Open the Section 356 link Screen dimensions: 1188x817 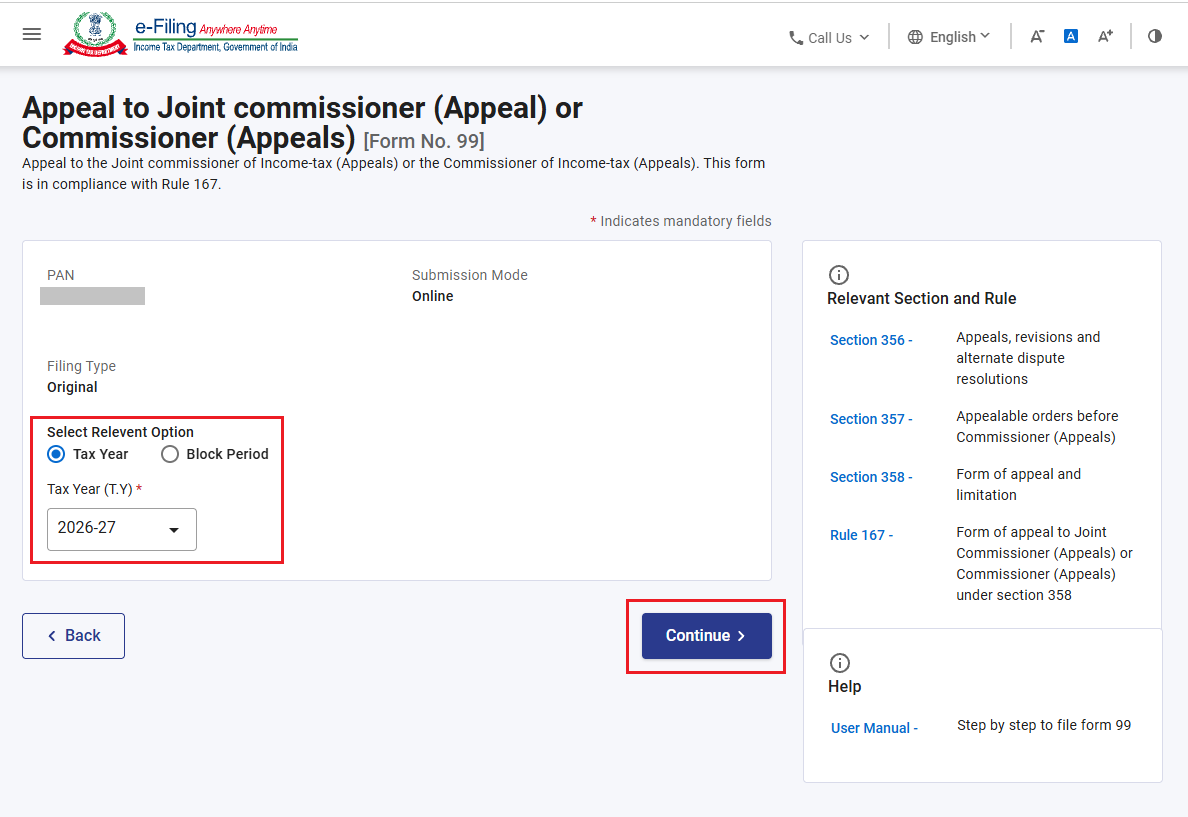(x=871, y=340)
